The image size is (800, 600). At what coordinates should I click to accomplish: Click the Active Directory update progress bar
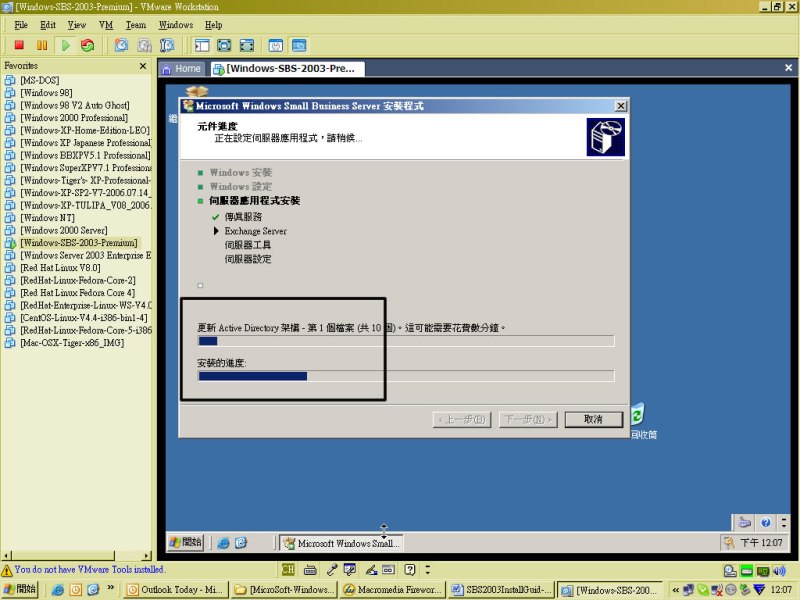click(406, 341)
